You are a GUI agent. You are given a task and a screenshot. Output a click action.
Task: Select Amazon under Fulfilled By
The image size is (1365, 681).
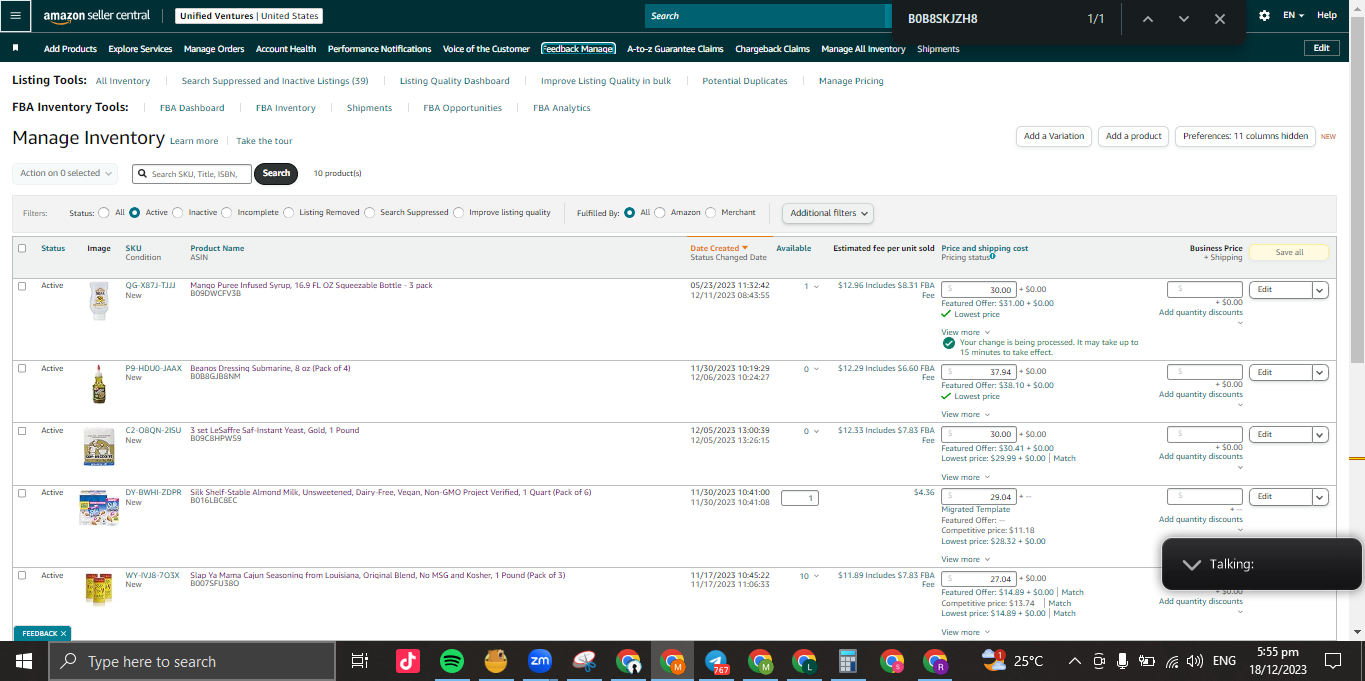click(x=660, y=212)
